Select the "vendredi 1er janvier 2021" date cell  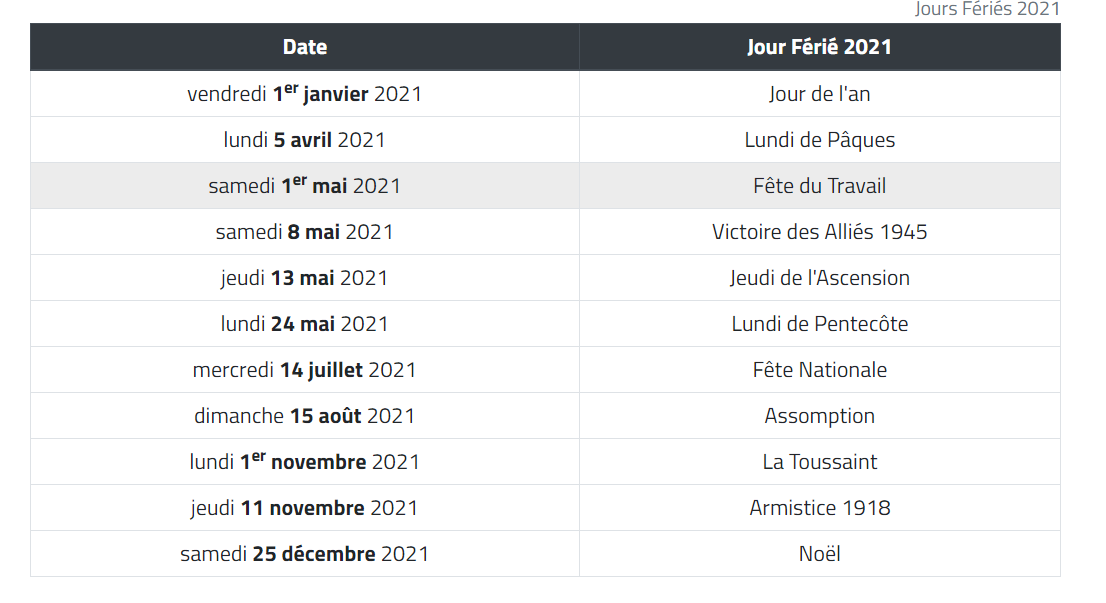pyautogui.click(x=305, y=94)
